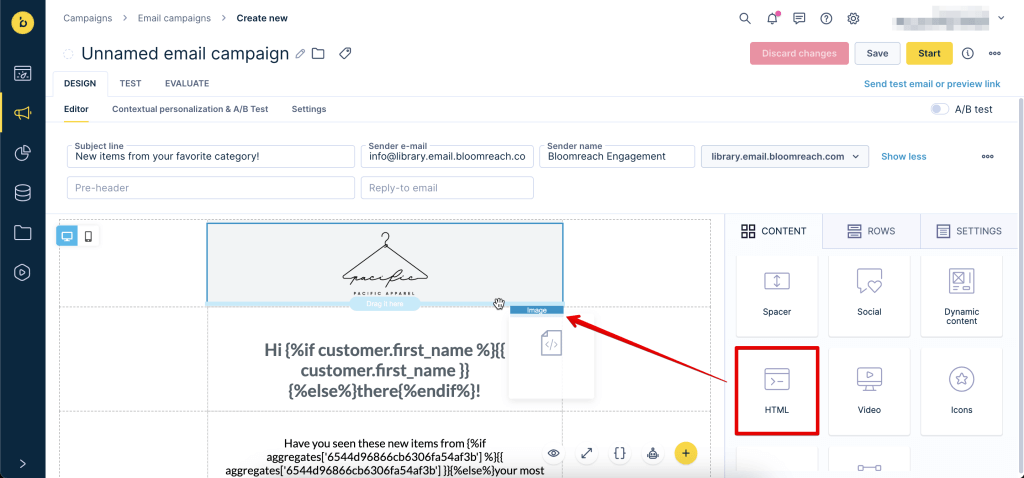Screen dimensions: 1024x478
Task: Select the Spacer content block
Action: tap(777, 293)
